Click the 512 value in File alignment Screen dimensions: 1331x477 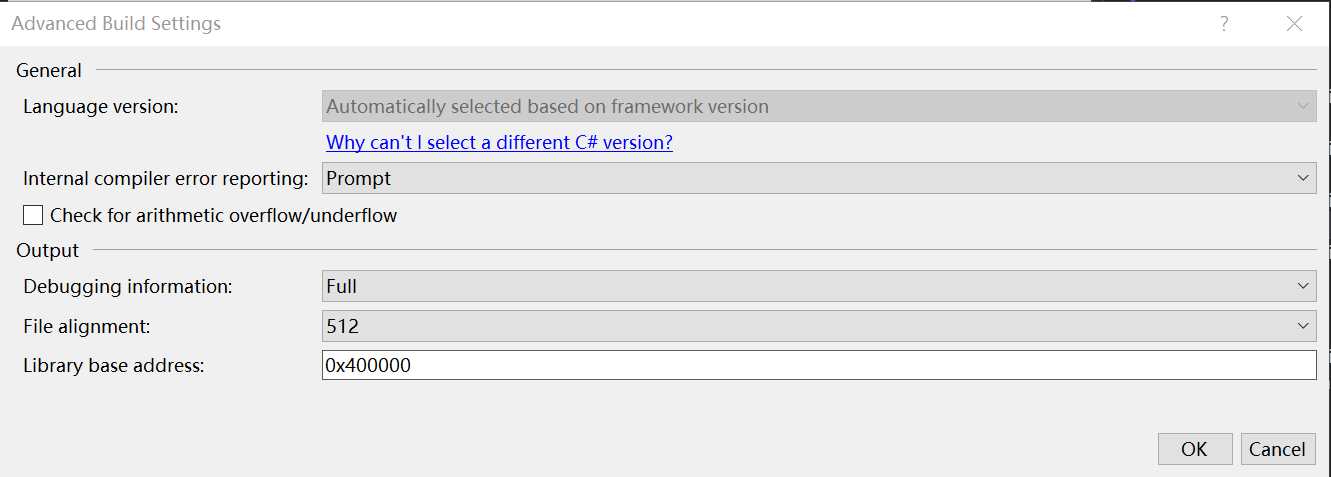(x=342, y=326)
